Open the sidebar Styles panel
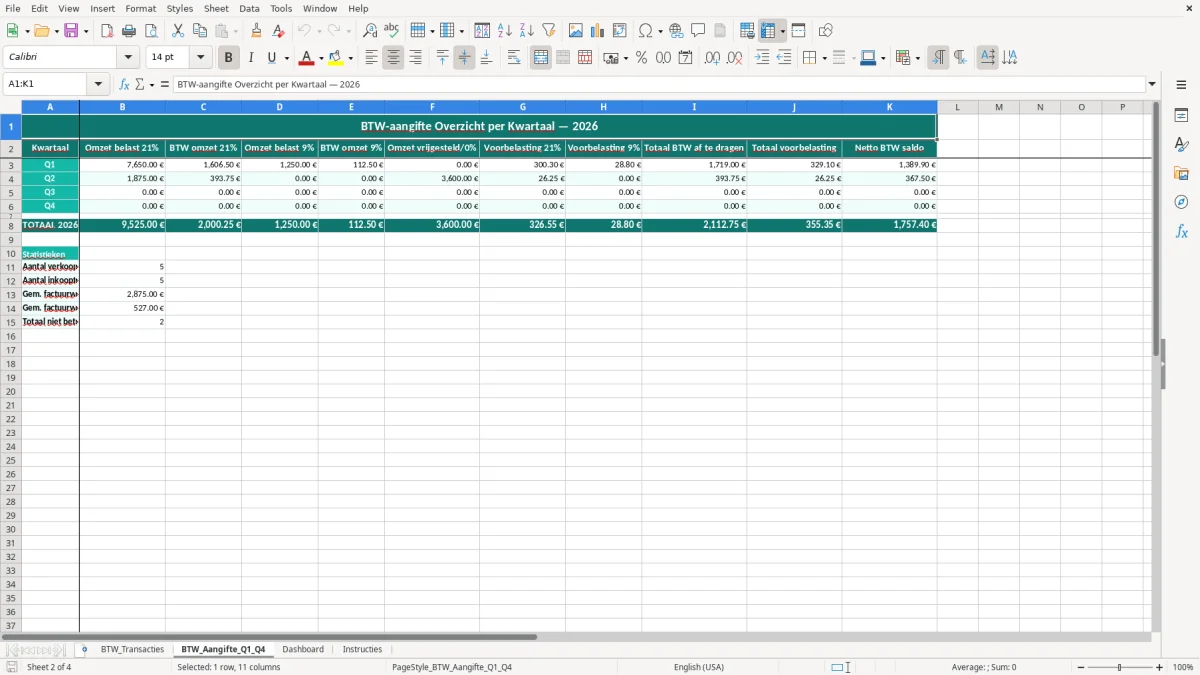This screenshot has height=675, width=1200. pos(1181,145)
